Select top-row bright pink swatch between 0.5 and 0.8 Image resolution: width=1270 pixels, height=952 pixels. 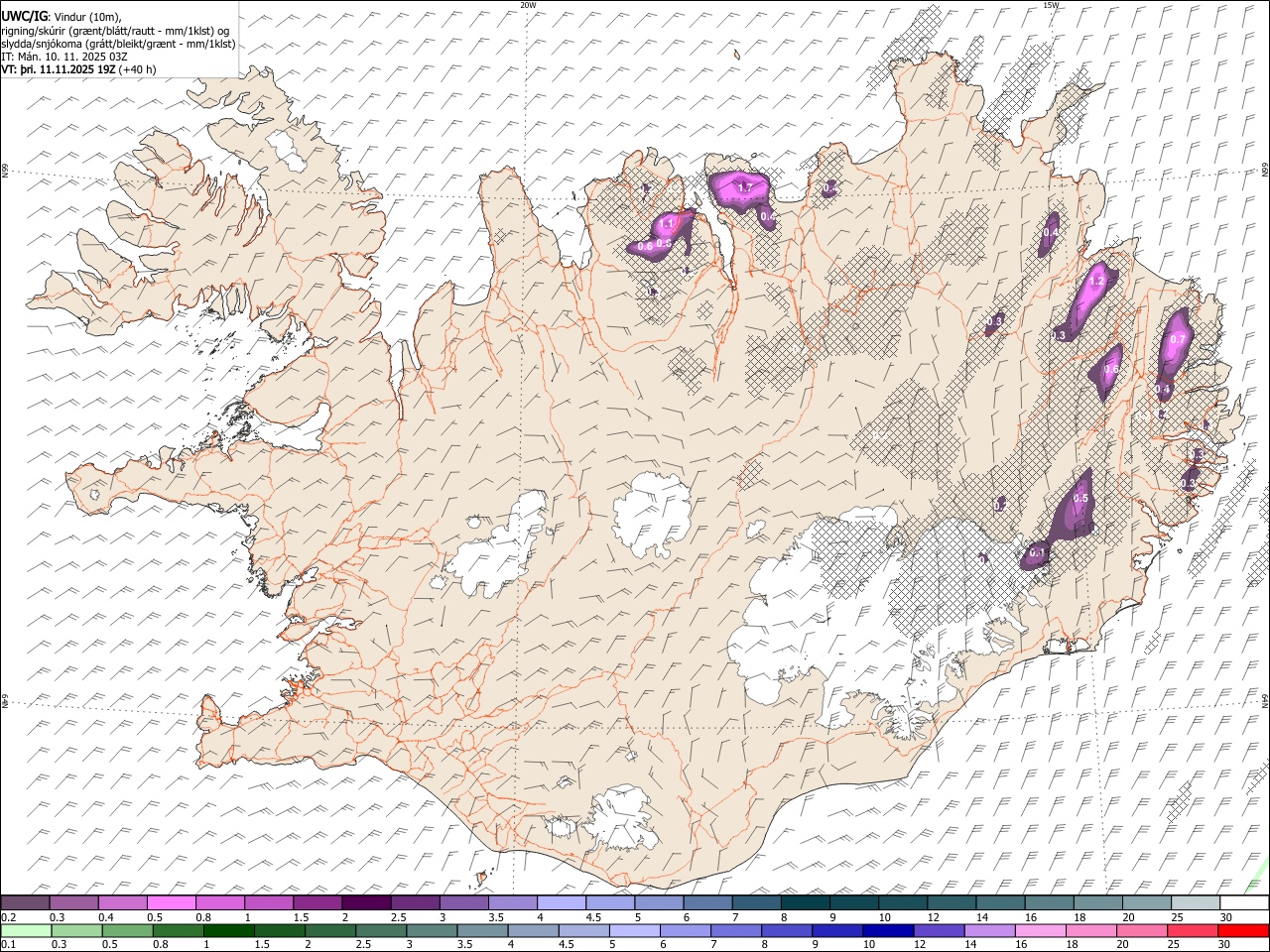pos(171,903)
